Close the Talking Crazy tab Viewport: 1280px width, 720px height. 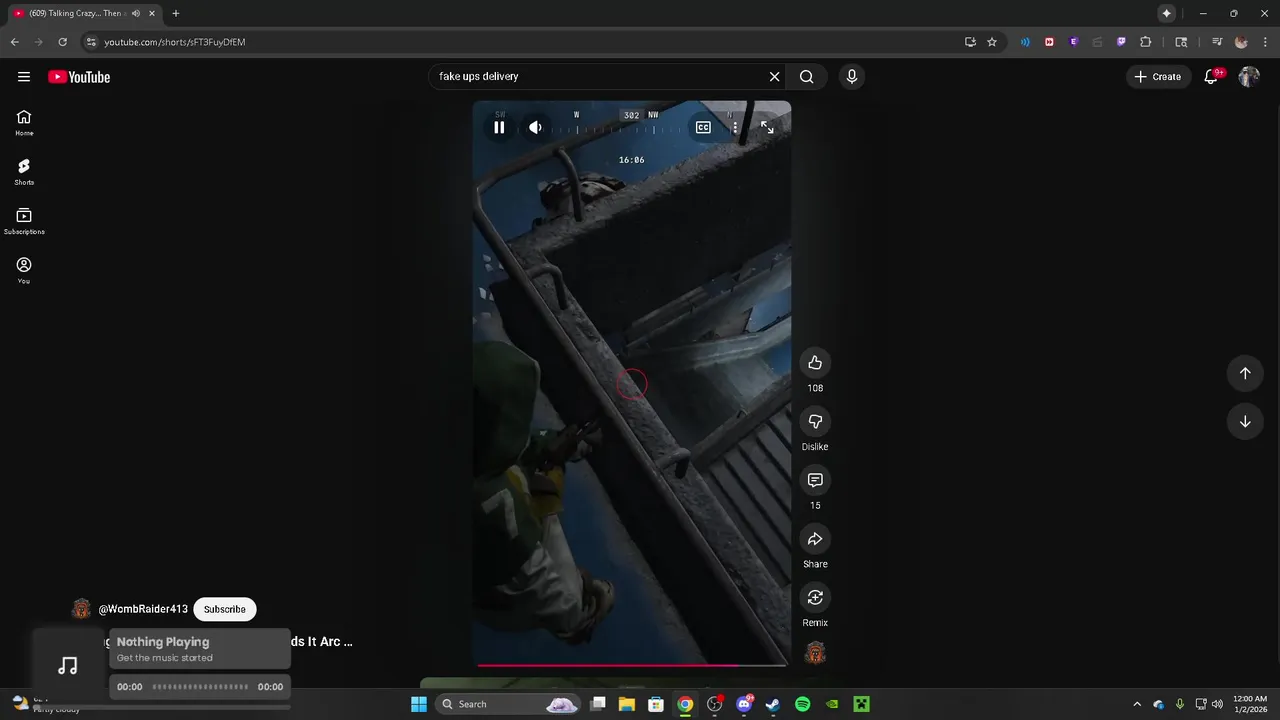[x=152, y=13]
